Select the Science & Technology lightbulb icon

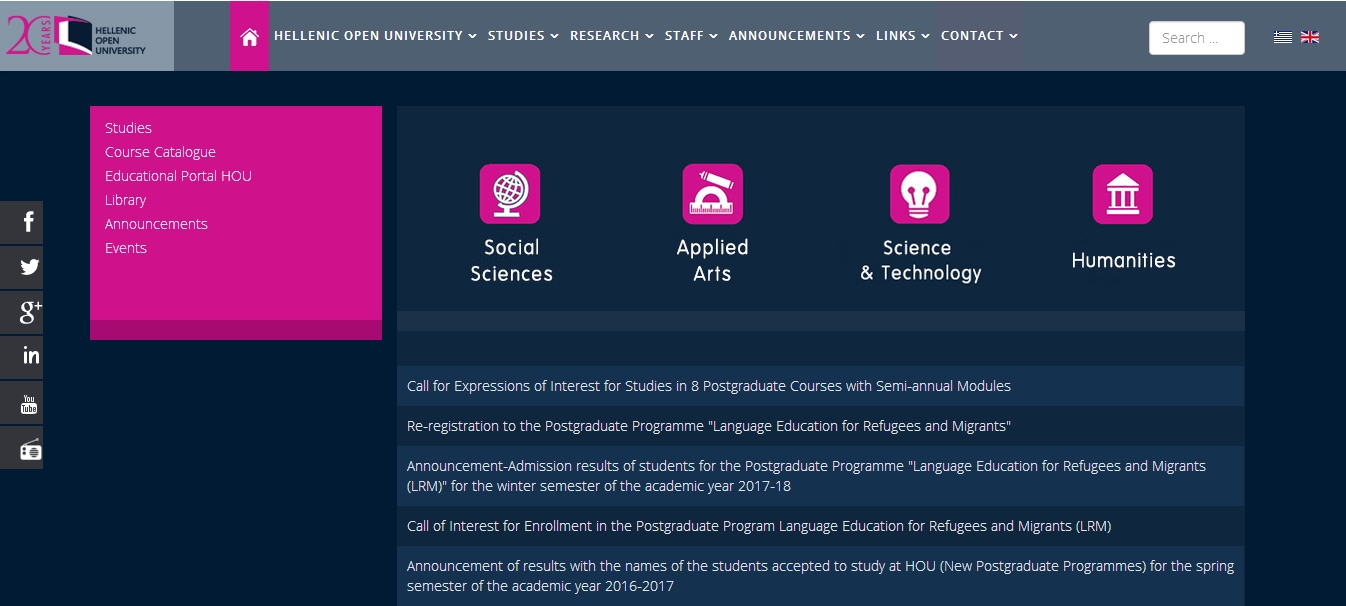point(920,194)
